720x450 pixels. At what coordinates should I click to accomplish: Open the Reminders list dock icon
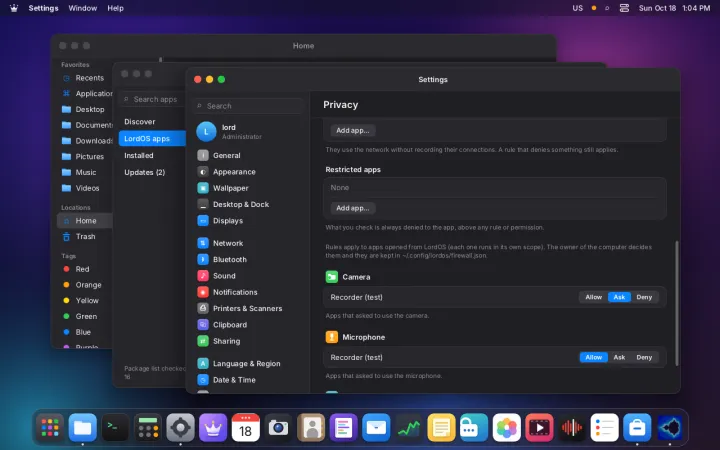(x=604, y=428)
